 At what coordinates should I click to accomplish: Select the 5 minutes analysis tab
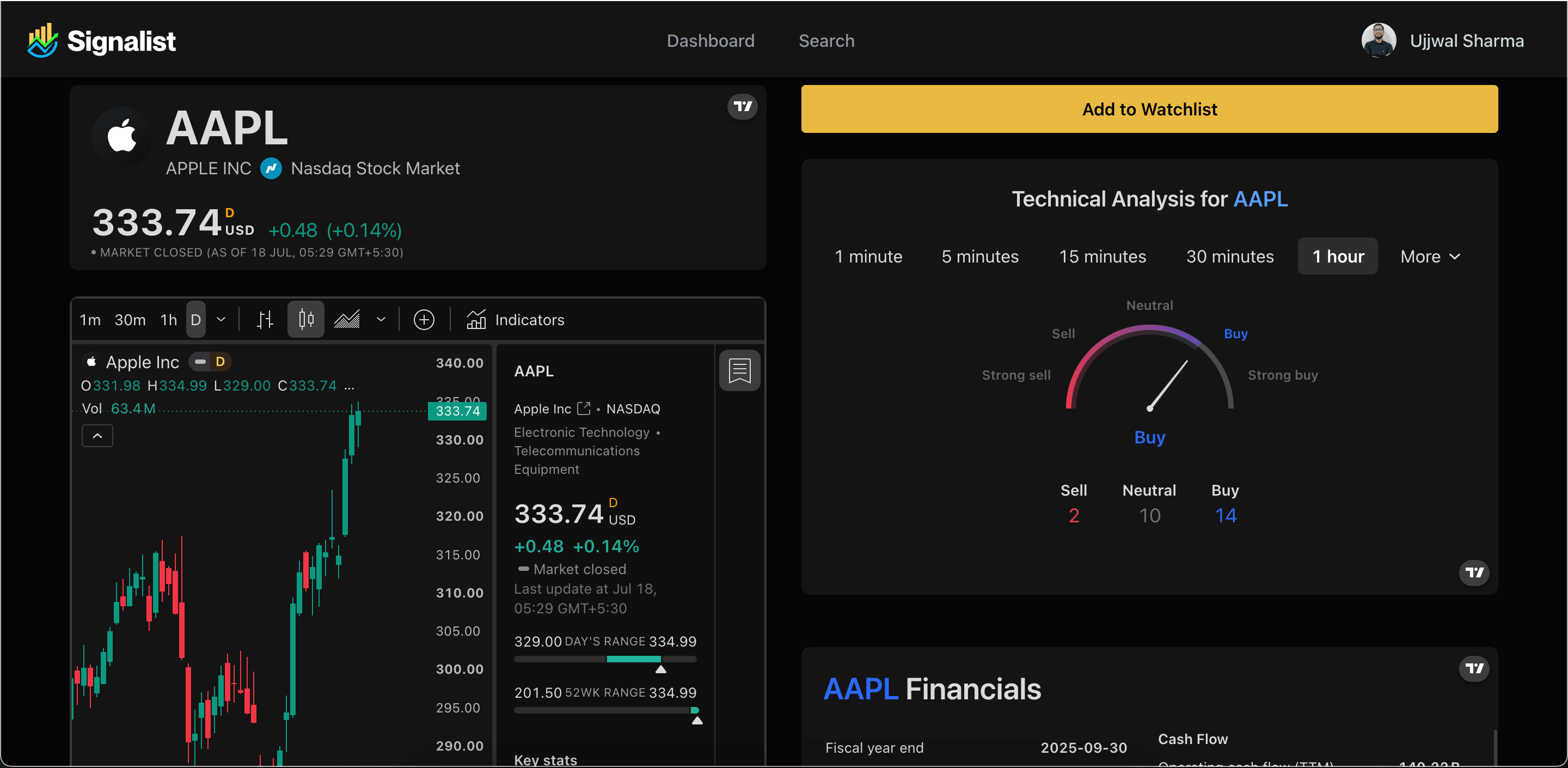[980, 257]
